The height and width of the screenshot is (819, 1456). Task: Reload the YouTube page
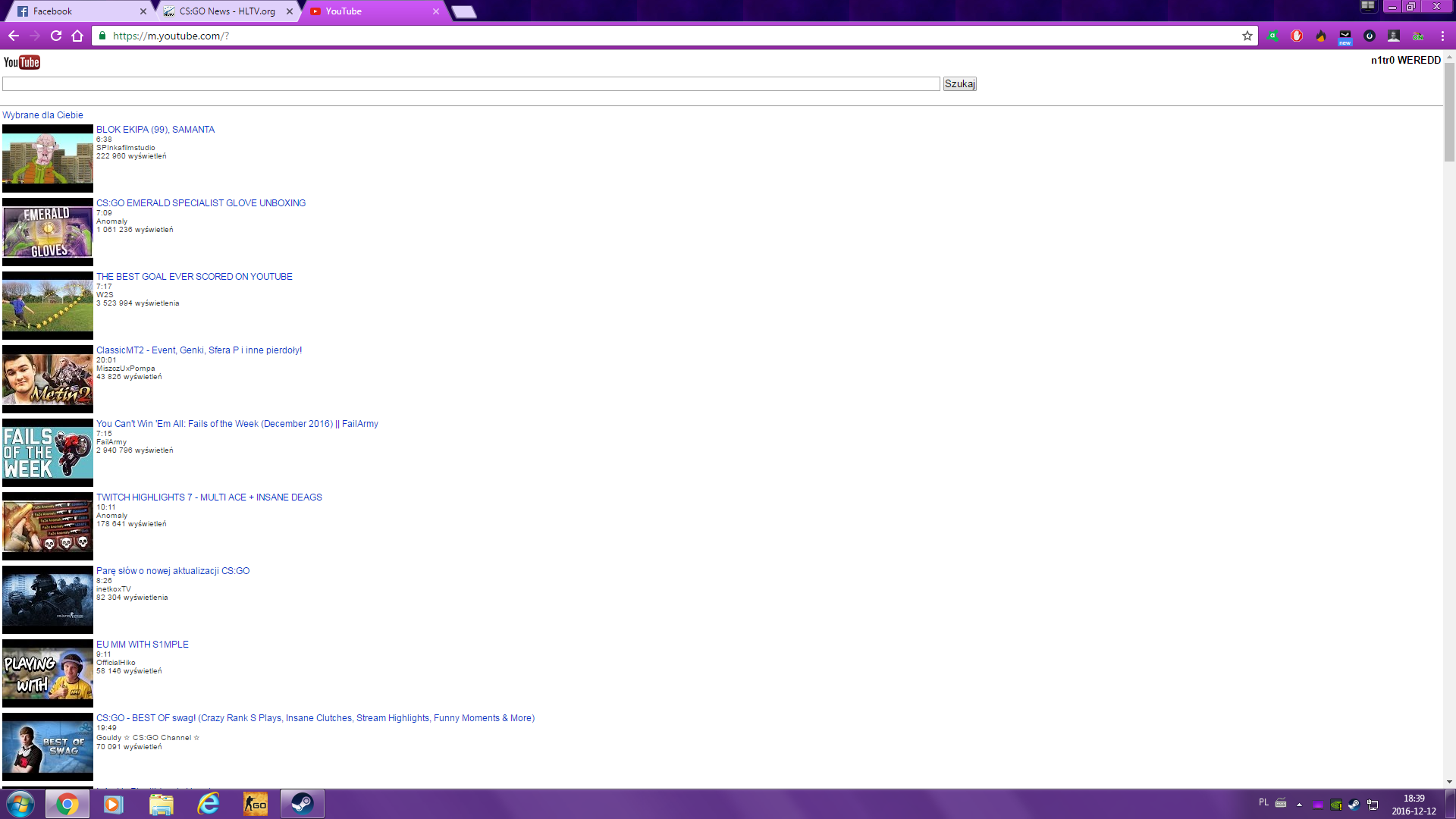tap(56, 36)
